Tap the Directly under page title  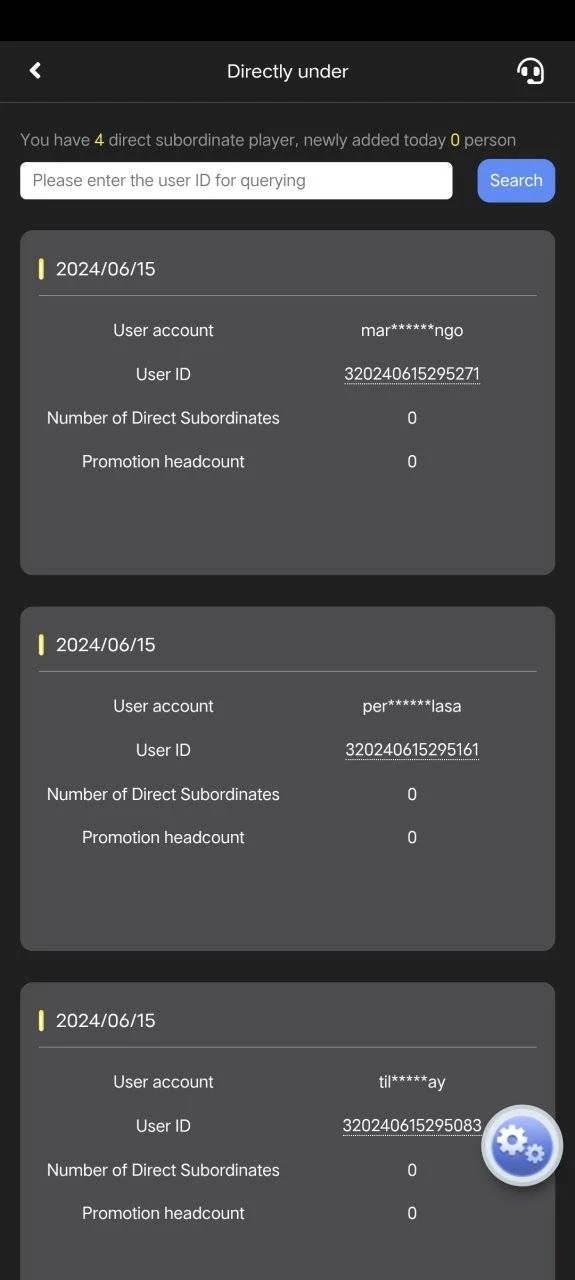pos(288,71)
